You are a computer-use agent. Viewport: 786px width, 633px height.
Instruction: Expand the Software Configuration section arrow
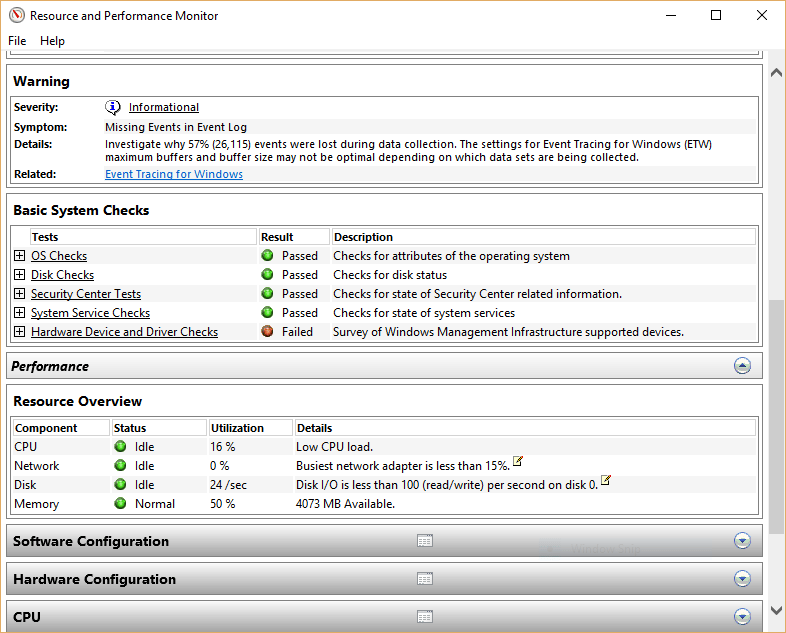pyautogui.click(x=742, y=541)
